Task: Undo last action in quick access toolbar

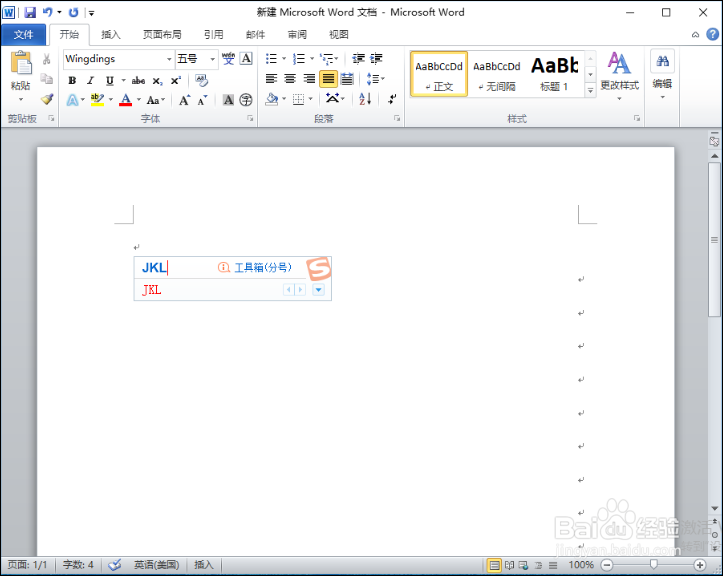Action: click(47, 12)
